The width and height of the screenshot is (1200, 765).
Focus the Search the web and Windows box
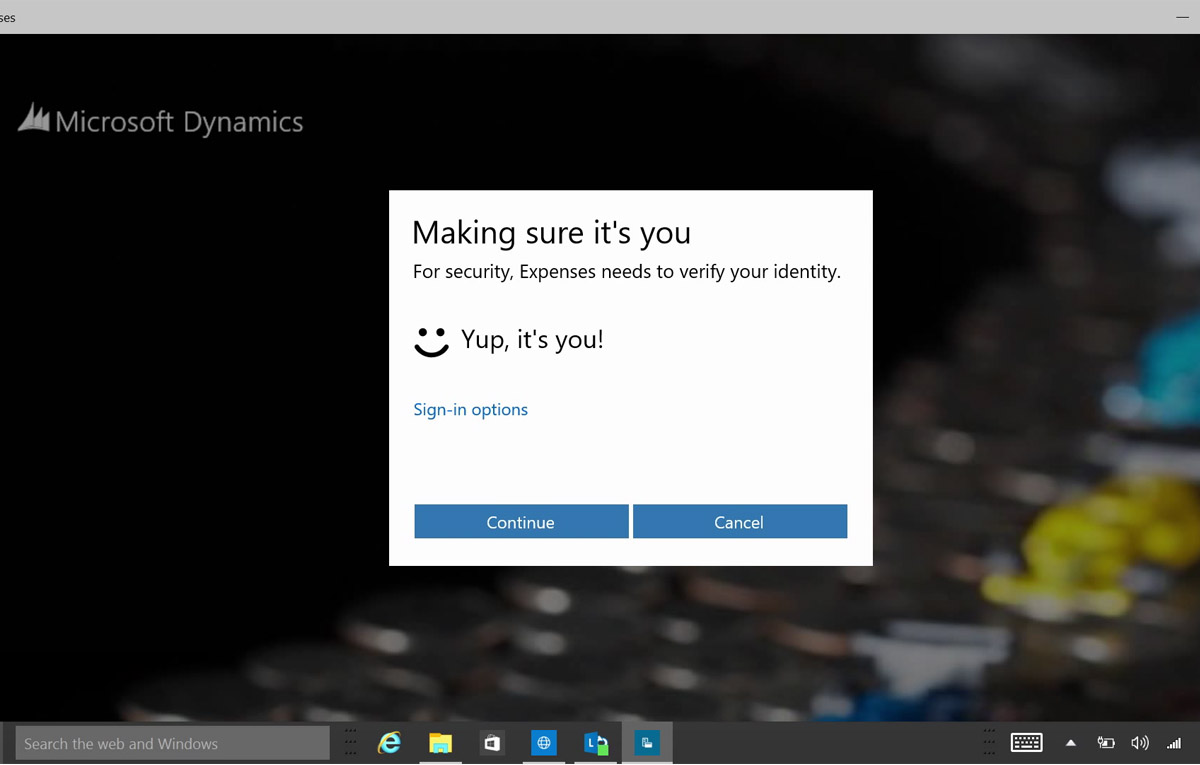(x=172, y=744)
